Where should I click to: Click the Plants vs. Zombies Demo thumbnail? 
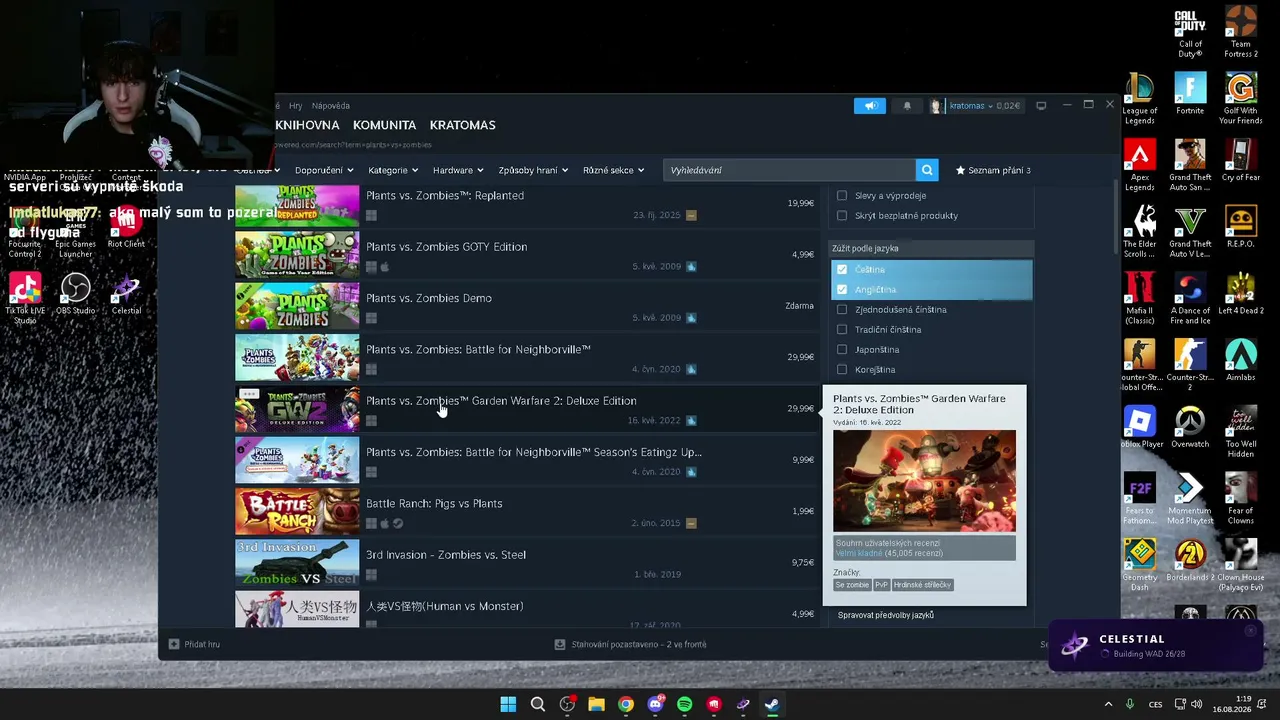(297, 306)
